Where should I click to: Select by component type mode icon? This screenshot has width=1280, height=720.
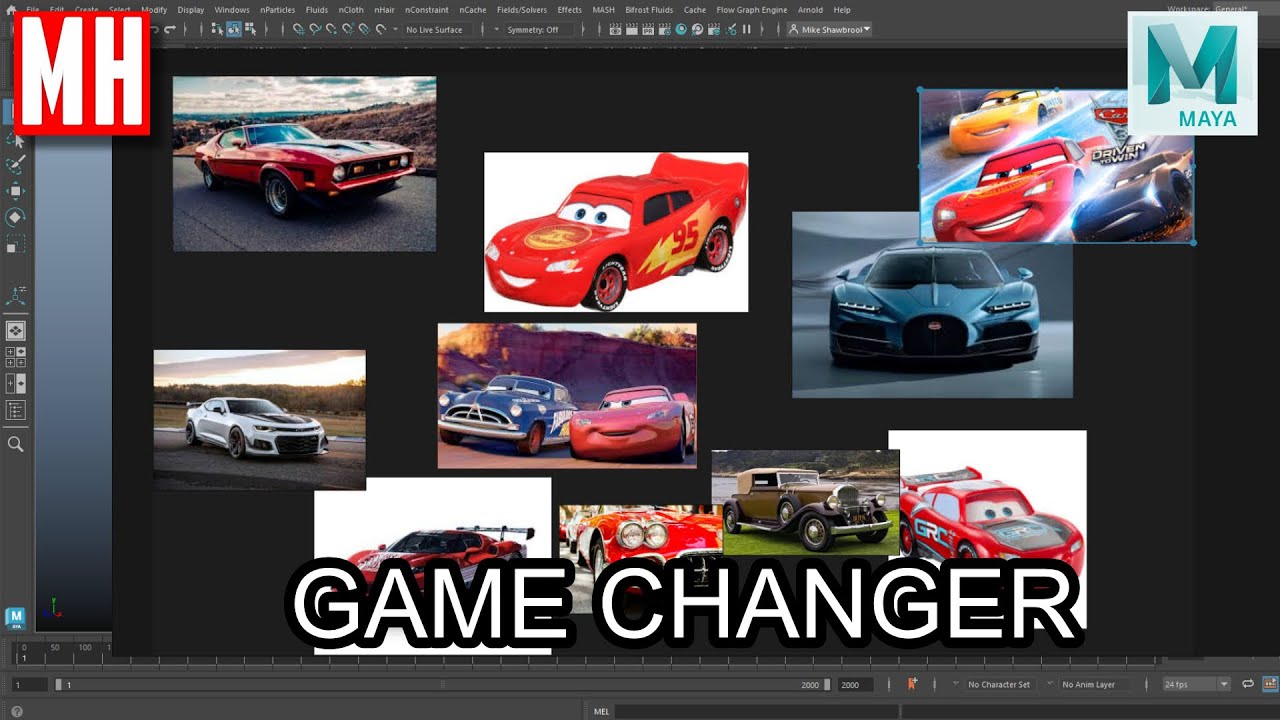coord(248,30)
